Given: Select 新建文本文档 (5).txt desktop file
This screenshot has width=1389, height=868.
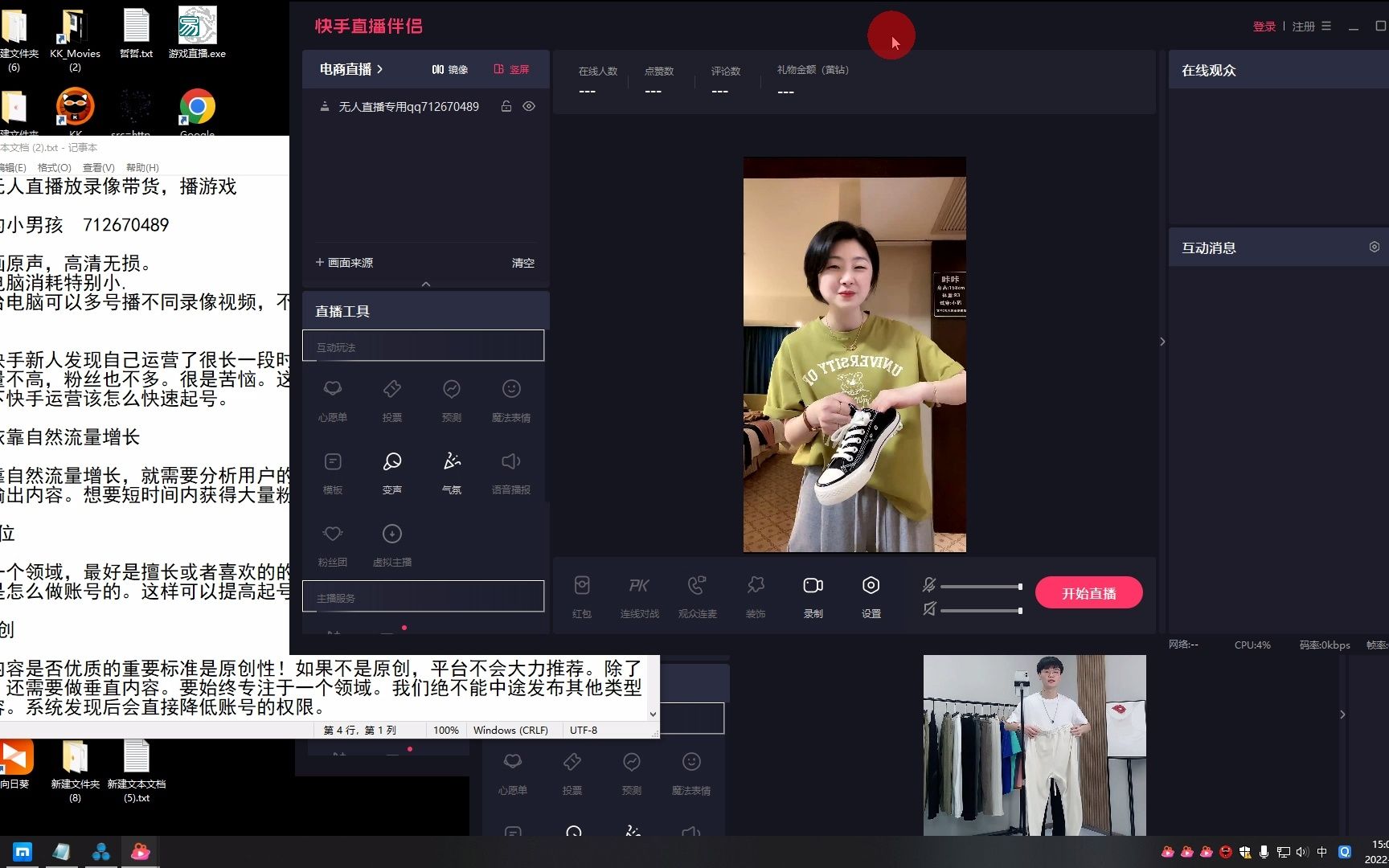Looking at the screenshot, I should (137, 770).
